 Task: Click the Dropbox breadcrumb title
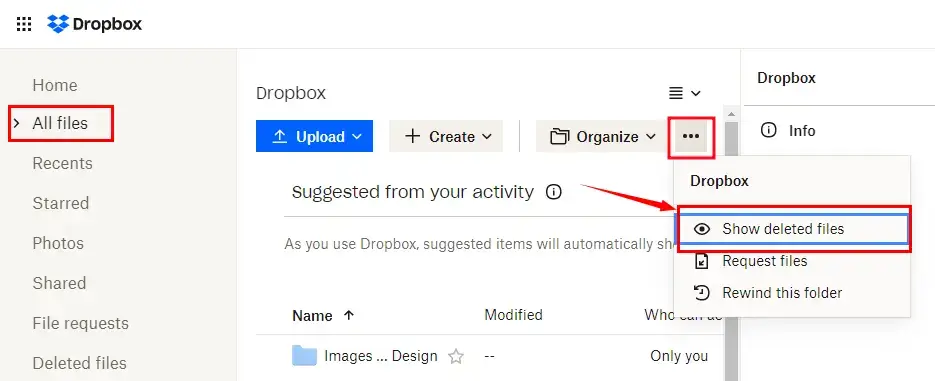[x=291, y=93]
